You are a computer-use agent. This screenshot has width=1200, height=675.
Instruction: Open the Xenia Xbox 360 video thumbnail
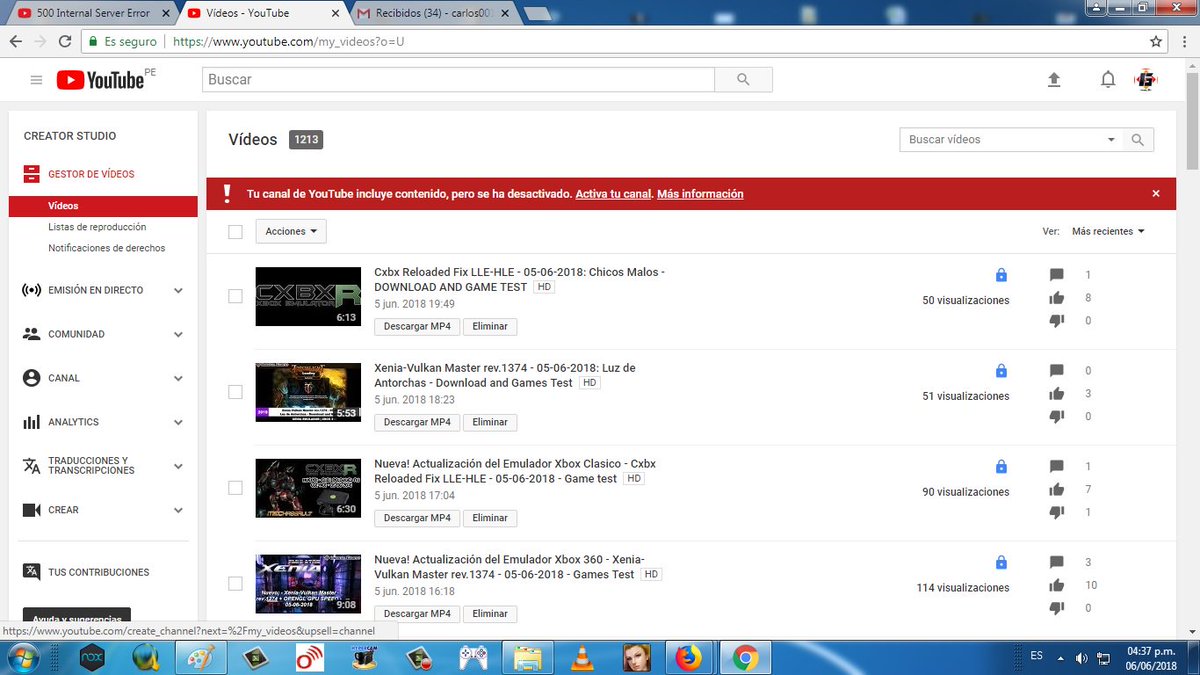point(308,584)
